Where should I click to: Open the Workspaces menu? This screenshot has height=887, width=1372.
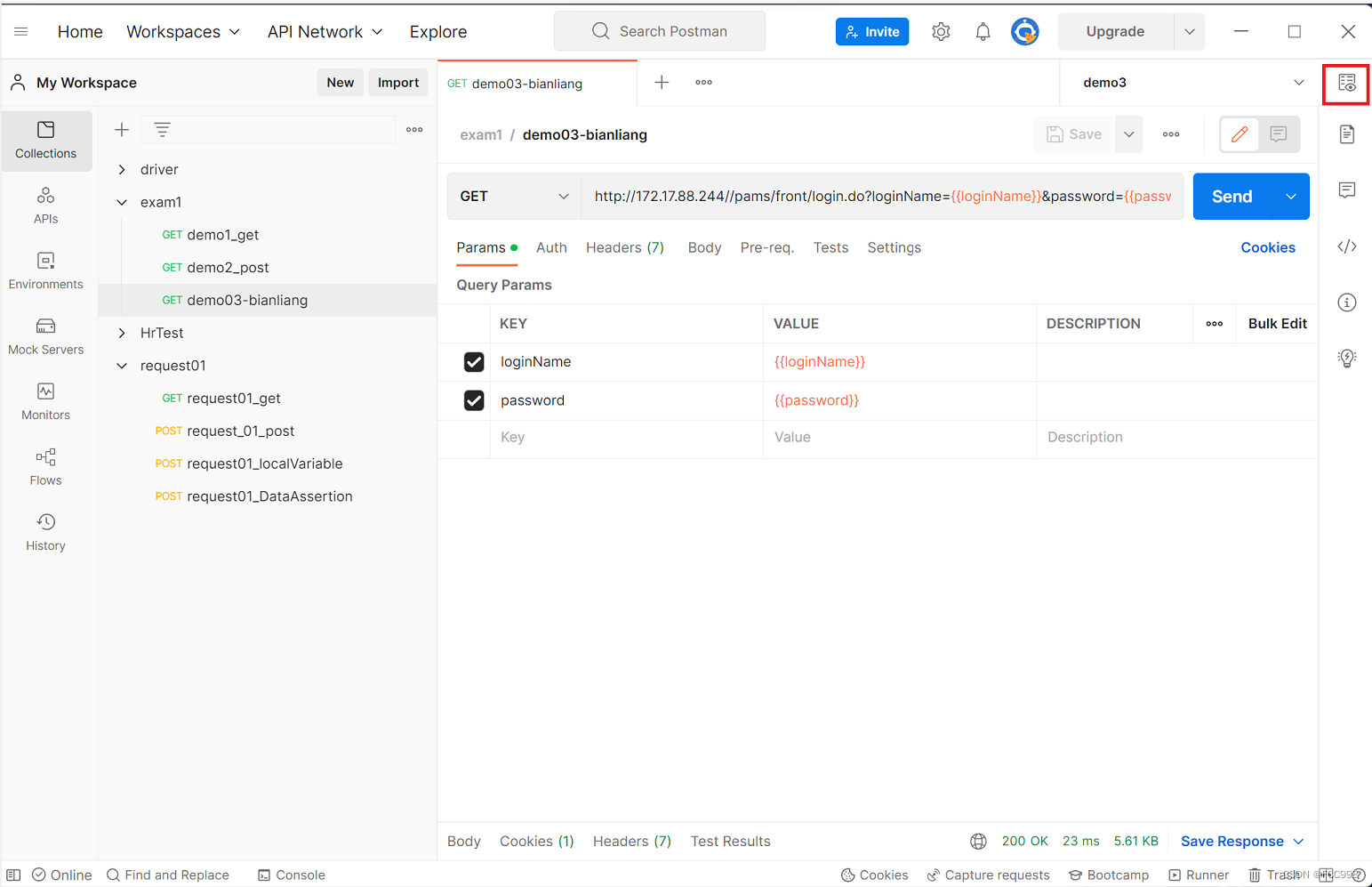(x=183, y=32)
